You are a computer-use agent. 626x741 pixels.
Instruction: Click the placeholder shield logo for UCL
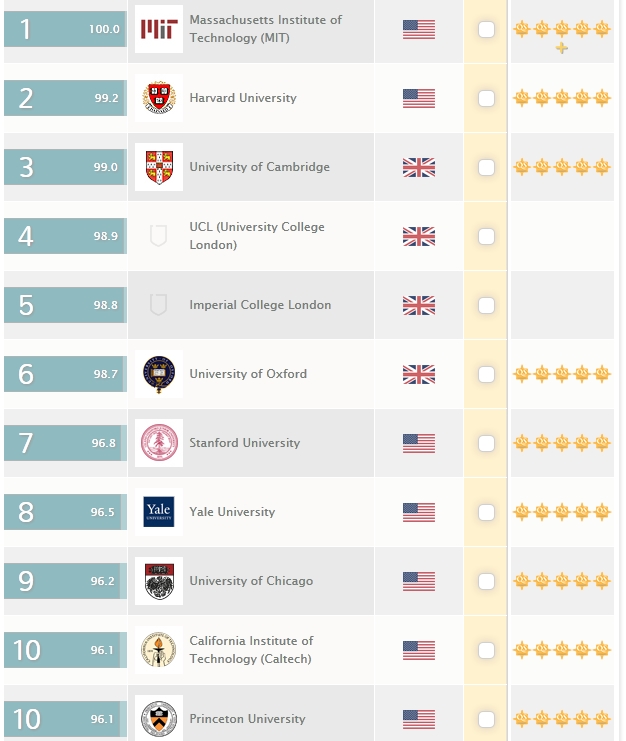[157, 236]
